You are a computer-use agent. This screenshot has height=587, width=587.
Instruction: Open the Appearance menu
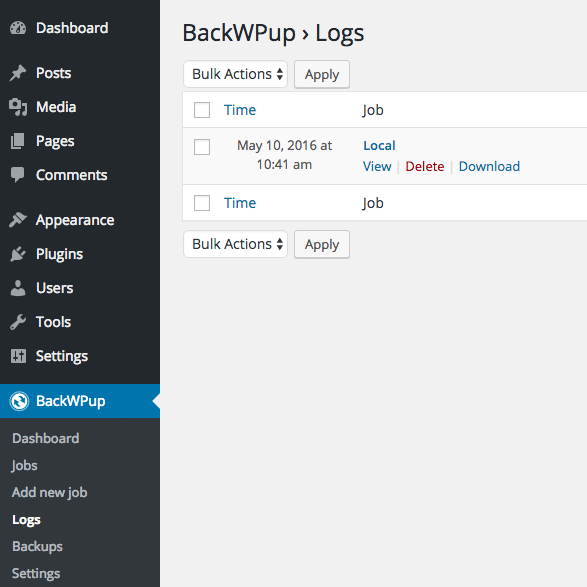pyautogui.click(x=75, y=220)
